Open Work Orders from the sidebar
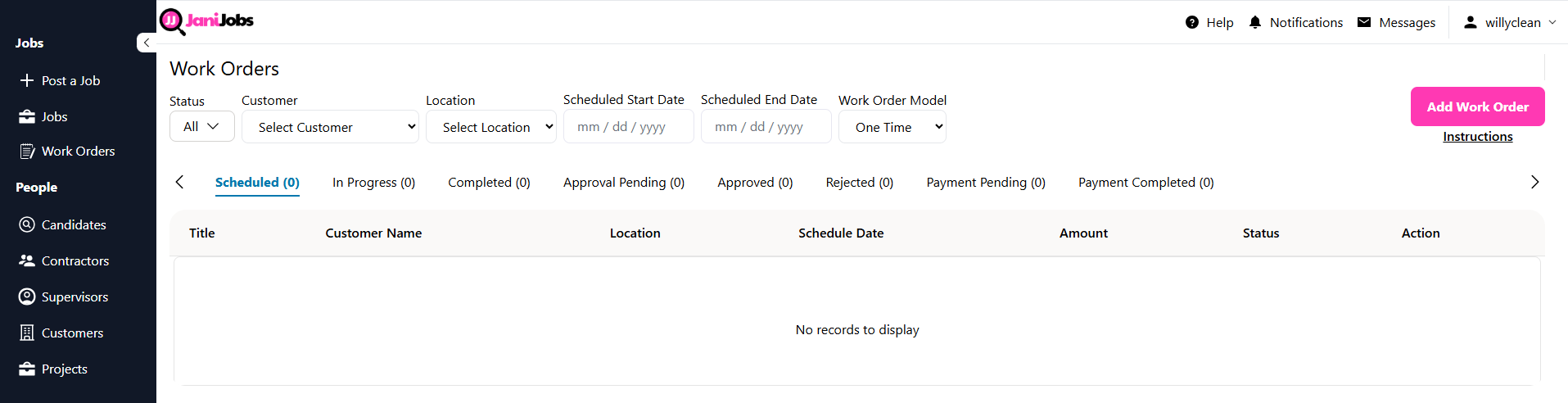This screenshot has height=403, width=1568. [78, 151]
